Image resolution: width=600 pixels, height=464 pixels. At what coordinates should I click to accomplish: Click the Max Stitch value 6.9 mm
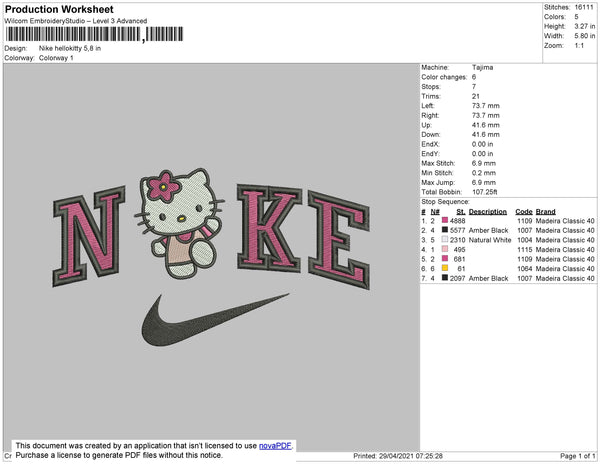(x=484, y=163)
